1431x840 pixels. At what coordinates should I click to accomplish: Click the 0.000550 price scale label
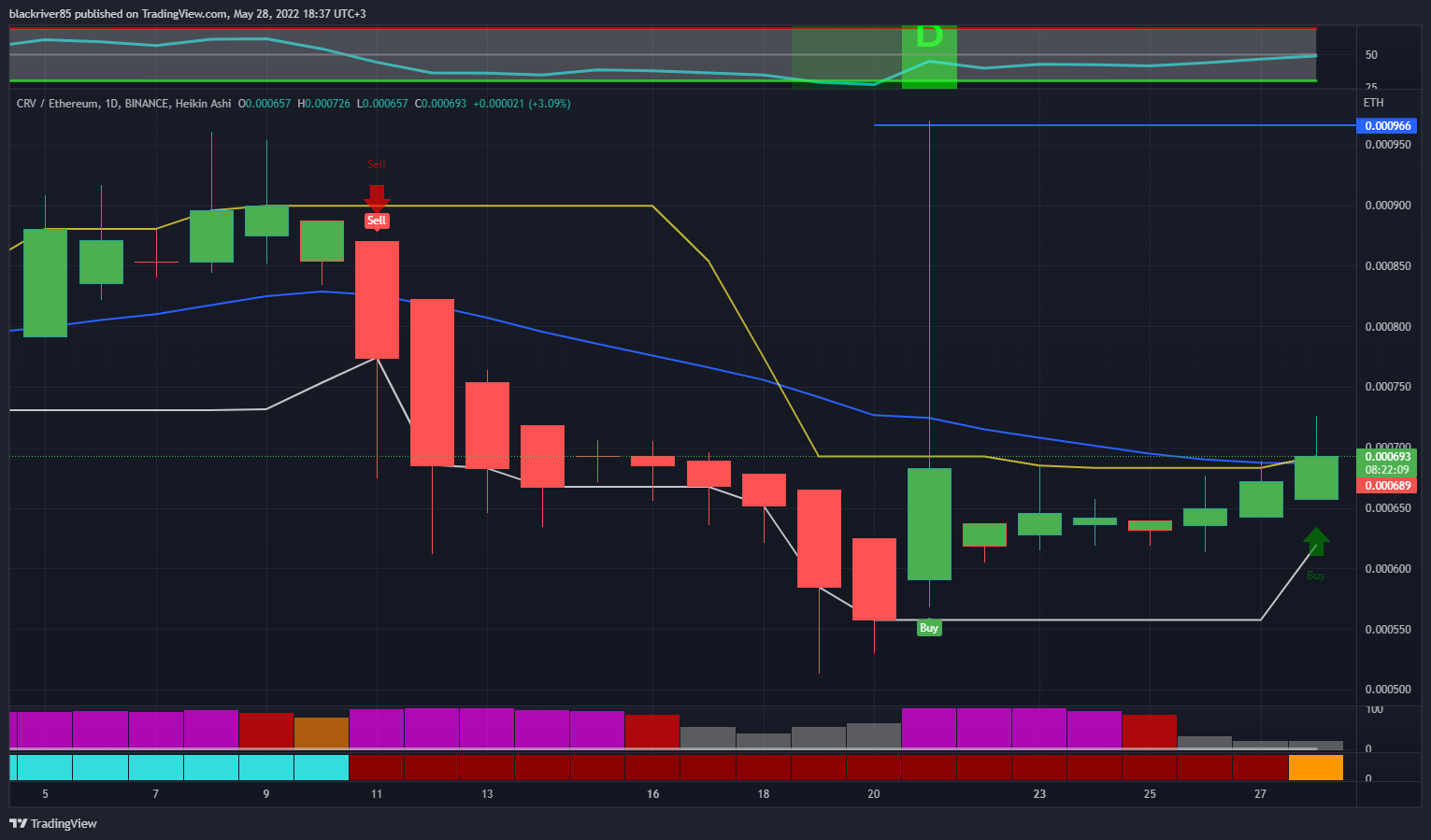pyautogui.click(x=1387, y=630)
